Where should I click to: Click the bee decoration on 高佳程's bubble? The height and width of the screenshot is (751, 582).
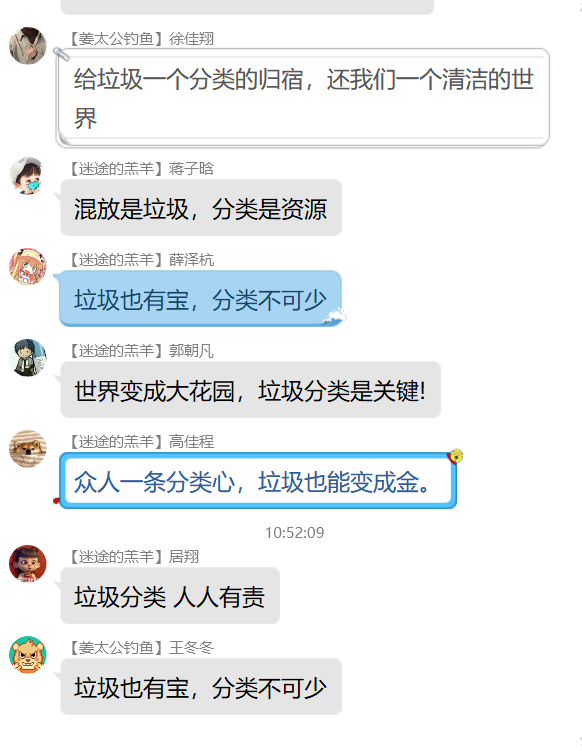(455, 456)
